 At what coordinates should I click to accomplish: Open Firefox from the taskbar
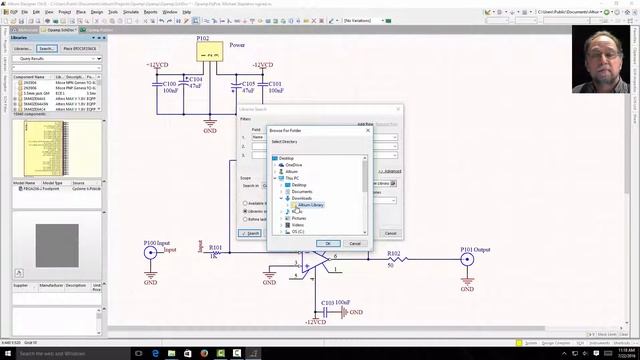(204, 353)
